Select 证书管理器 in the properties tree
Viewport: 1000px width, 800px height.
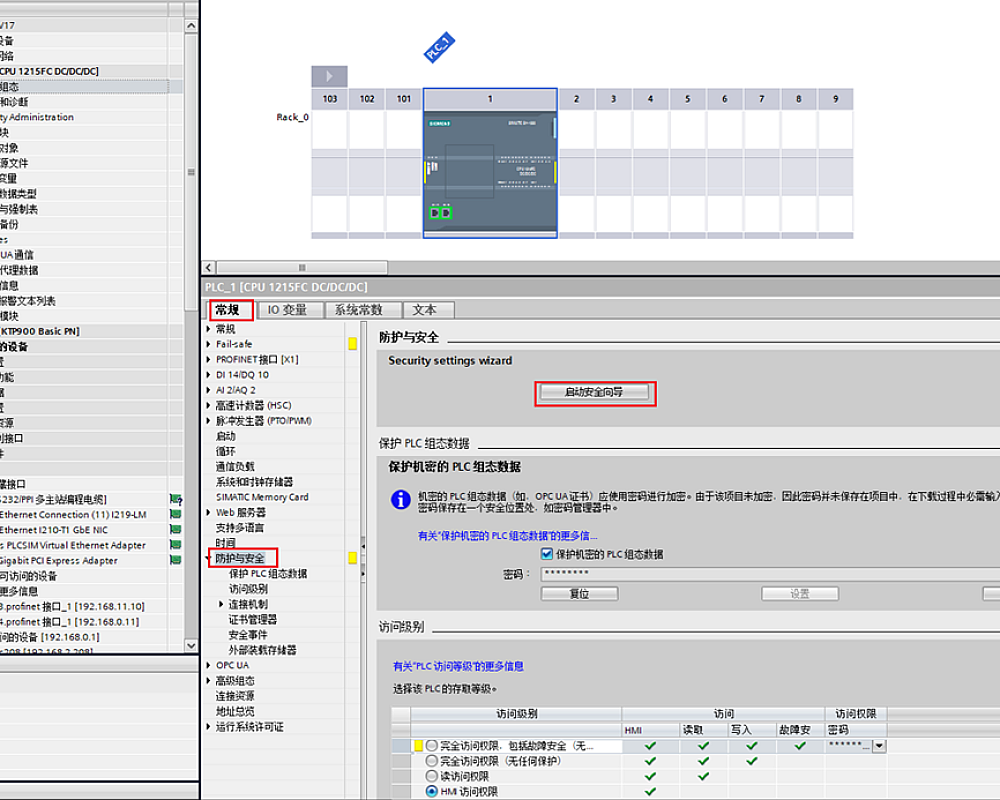click(253, 619)
